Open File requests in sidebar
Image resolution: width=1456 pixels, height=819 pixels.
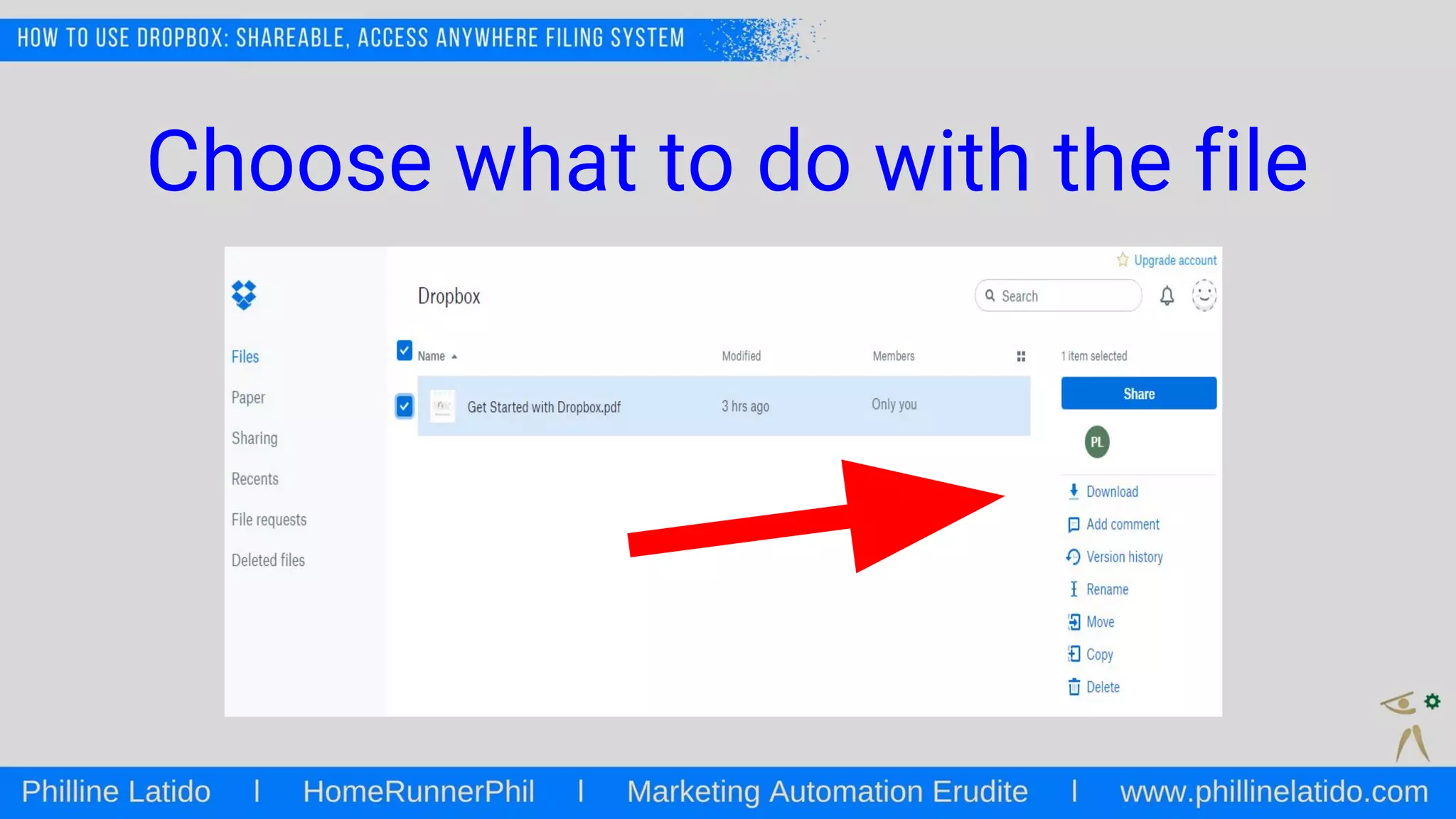click(269, 520)
